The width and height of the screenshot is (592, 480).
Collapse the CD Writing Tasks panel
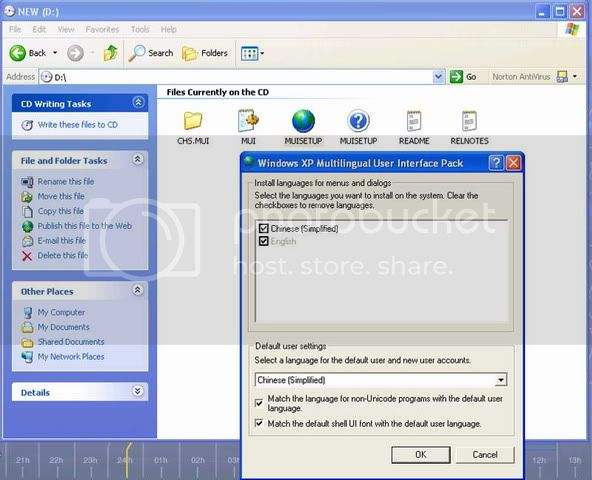click(138, 102)
